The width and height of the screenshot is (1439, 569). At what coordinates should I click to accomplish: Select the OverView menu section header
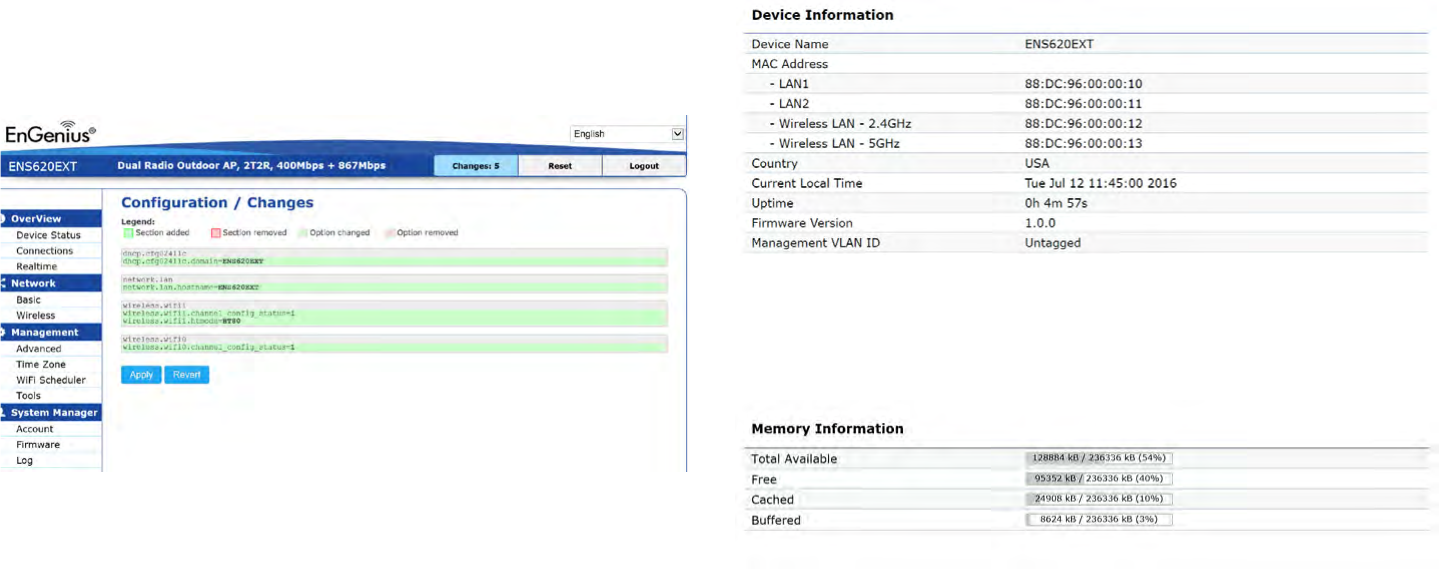(50, 219)
